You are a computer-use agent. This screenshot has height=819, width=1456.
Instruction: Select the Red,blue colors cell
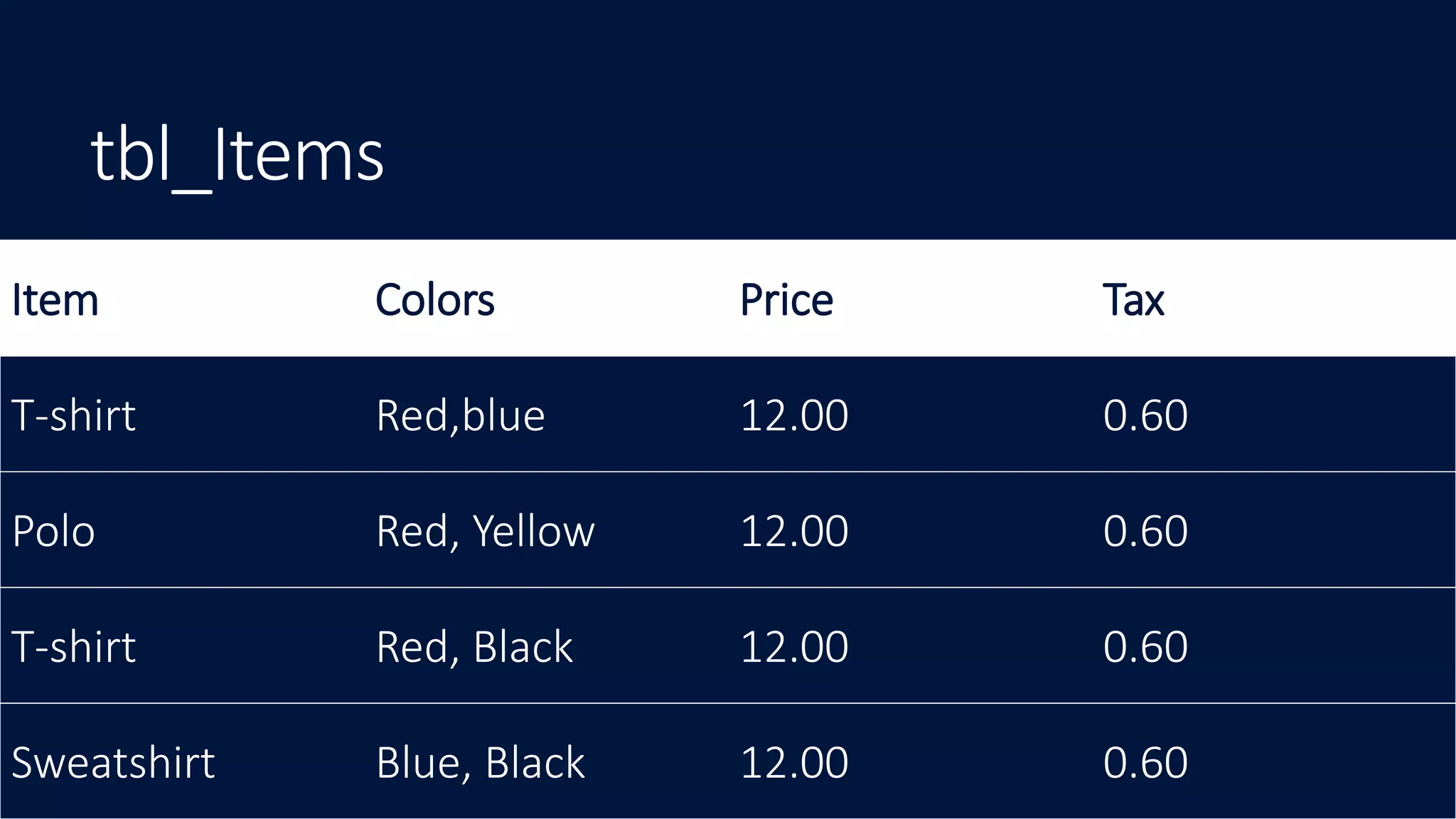461,415
